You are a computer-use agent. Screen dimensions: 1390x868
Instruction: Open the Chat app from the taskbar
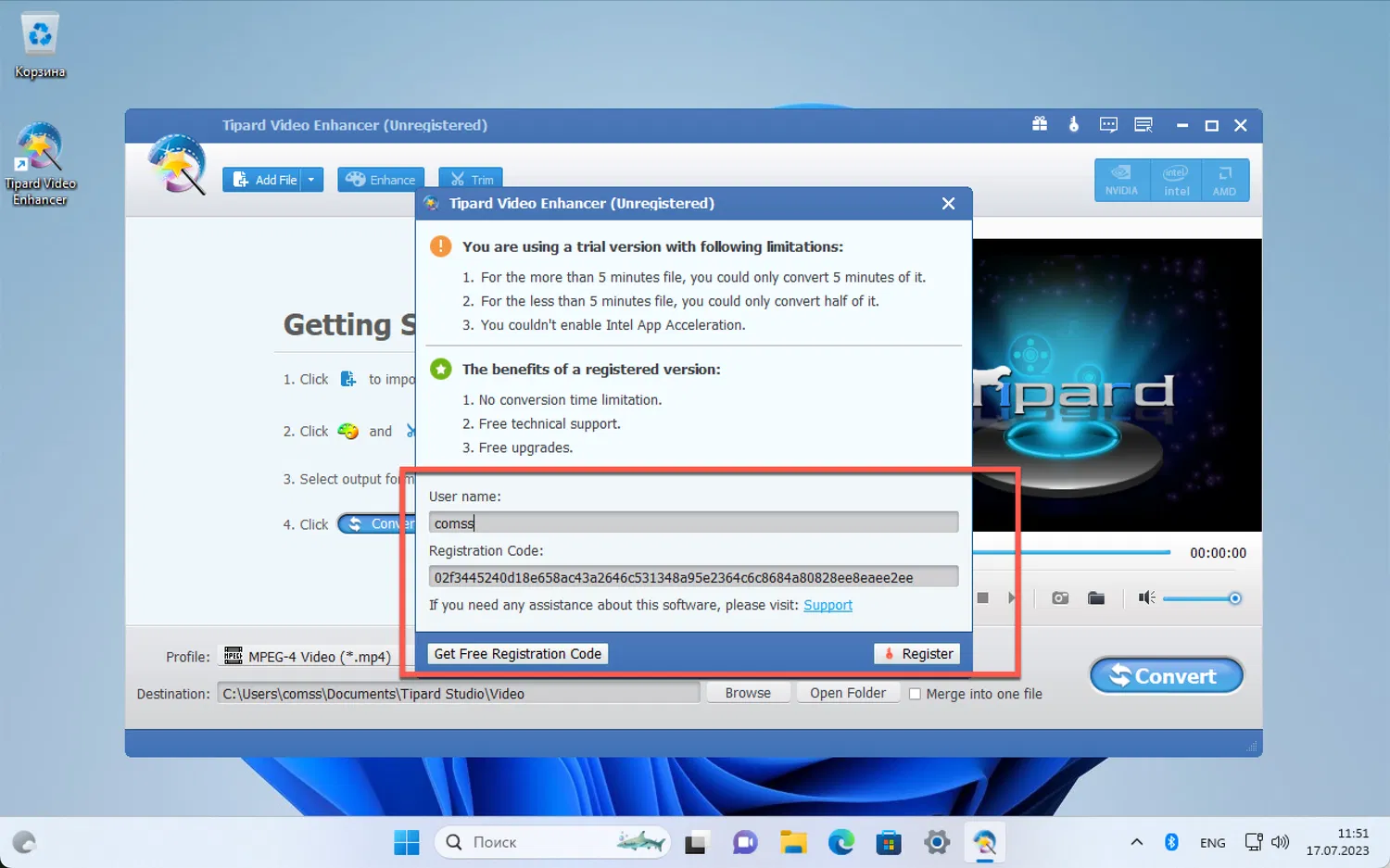click(x=745, y=842)
